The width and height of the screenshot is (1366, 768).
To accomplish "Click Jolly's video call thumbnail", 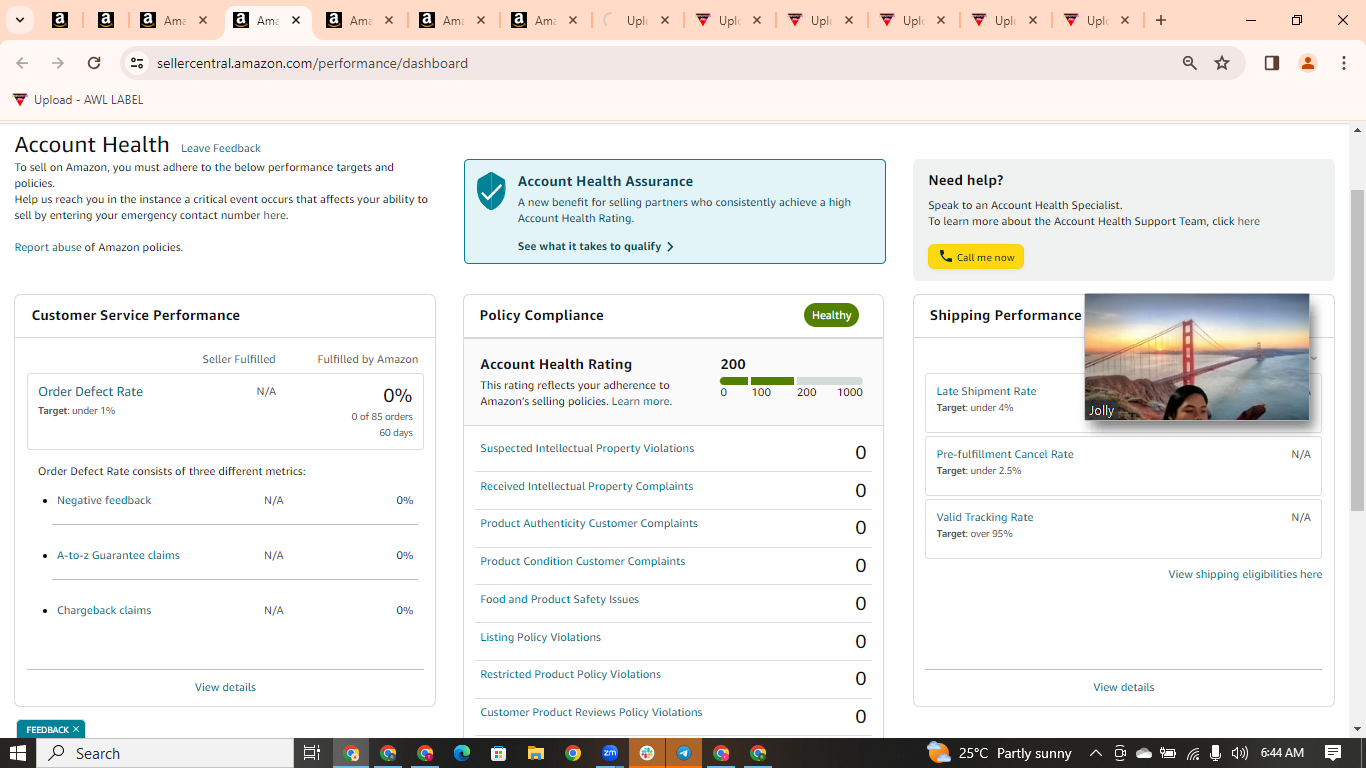I will pos(1197,357).
